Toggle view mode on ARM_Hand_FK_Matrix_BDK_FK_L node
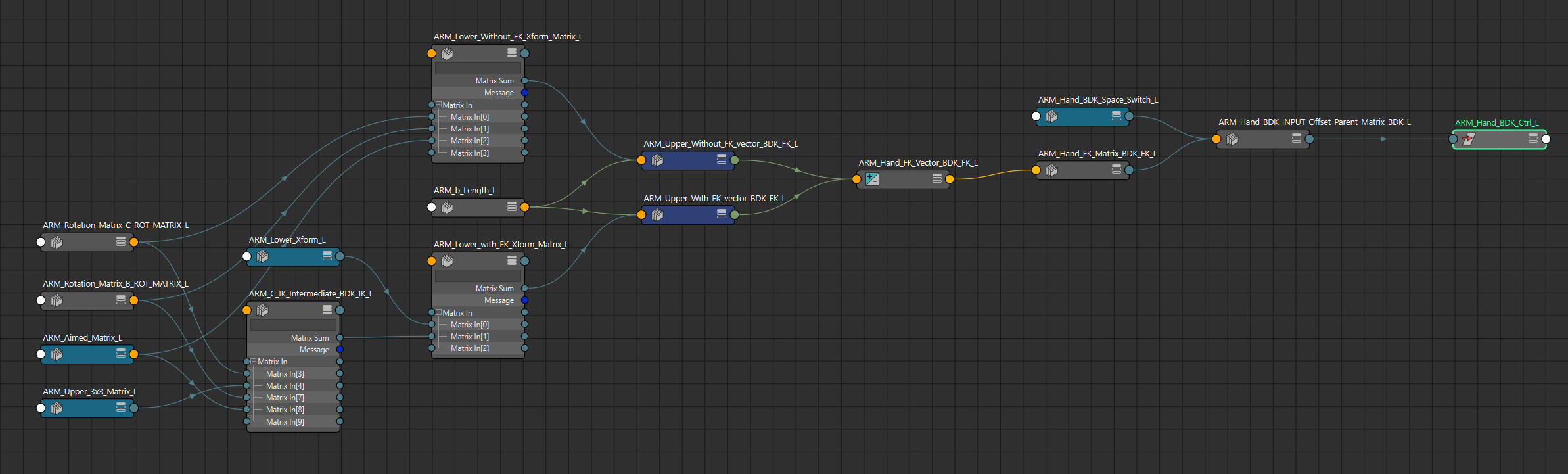The height and width of the screenshot is (474, 1568). [1117, 170]
